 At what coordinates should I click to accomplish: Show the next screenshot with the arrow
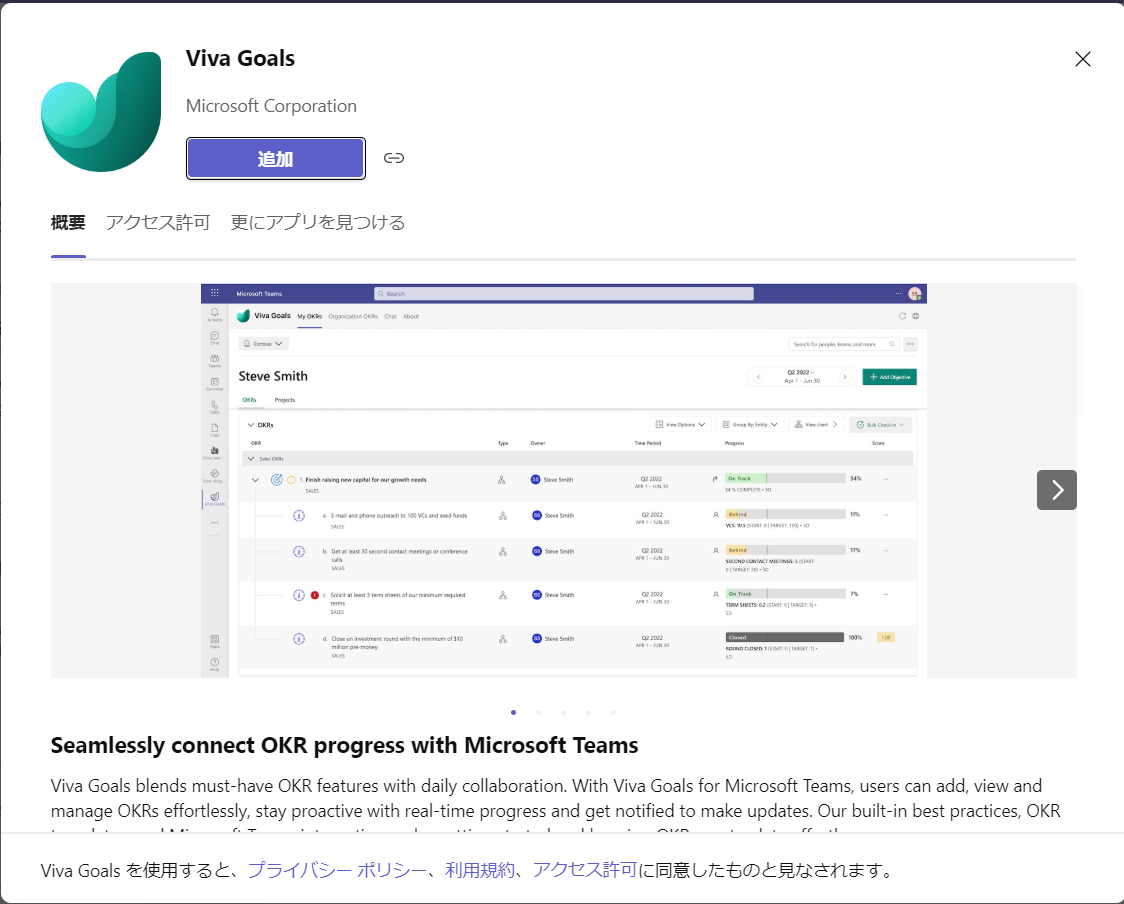point(1057,490)
